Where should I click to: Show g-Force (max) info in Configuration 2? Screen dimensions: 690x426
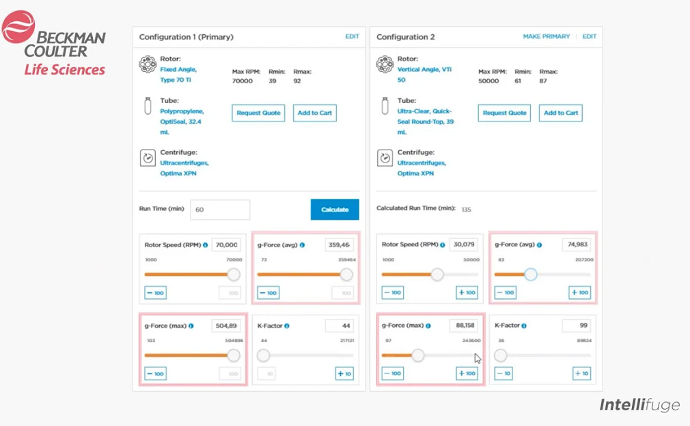pos(428,326)
